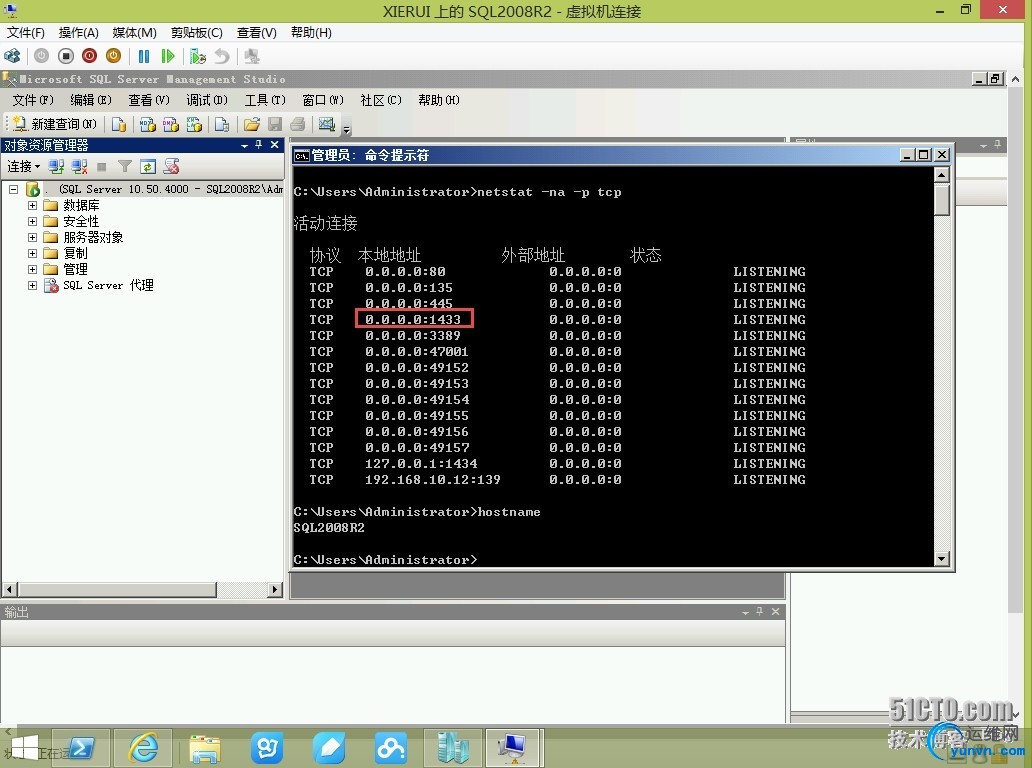Toggle auto-hide pin on 对象资源管理器 panel
1032x768 pixels.
point(259,145)
